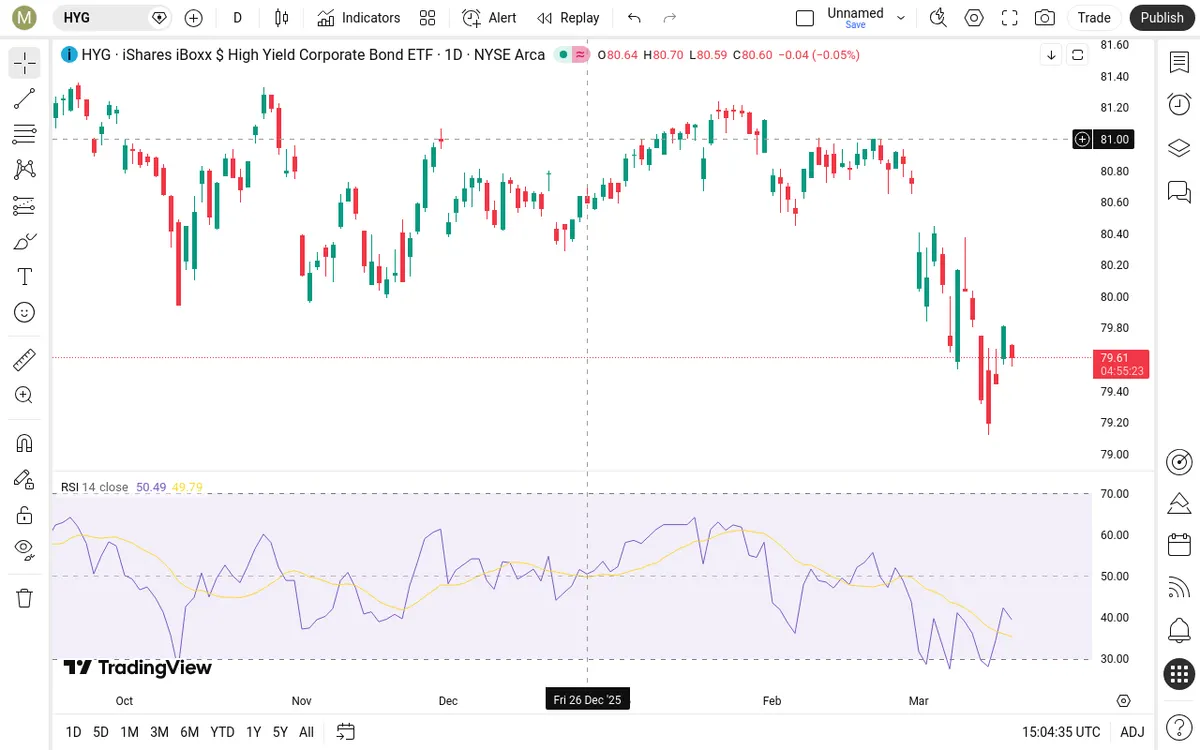Viewport: 1200px width, 750px height.
Task: Start bar Replay mode
Action: [568, 18]
